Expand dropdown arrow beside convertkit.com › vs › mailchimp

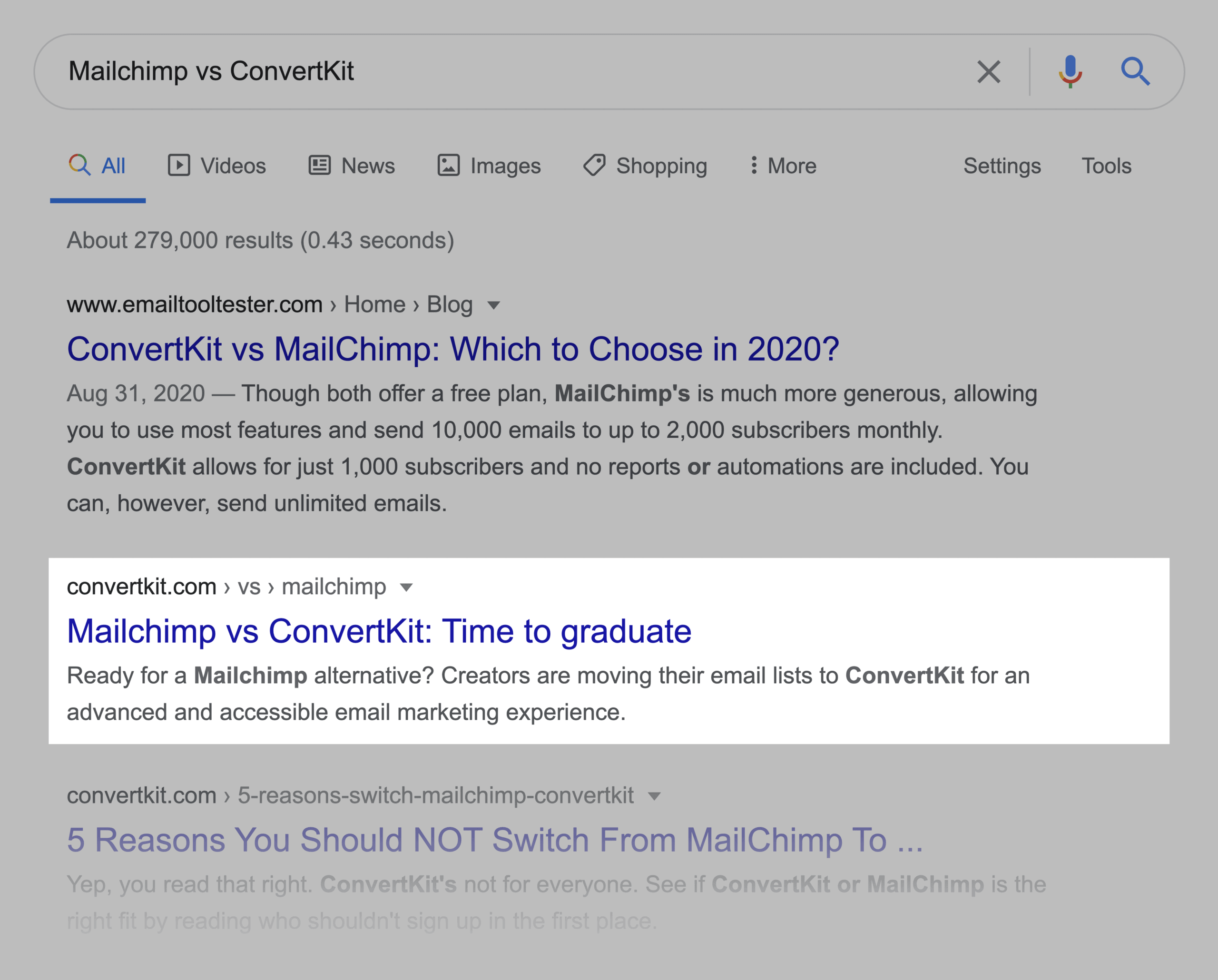click(x=406, y=588)
